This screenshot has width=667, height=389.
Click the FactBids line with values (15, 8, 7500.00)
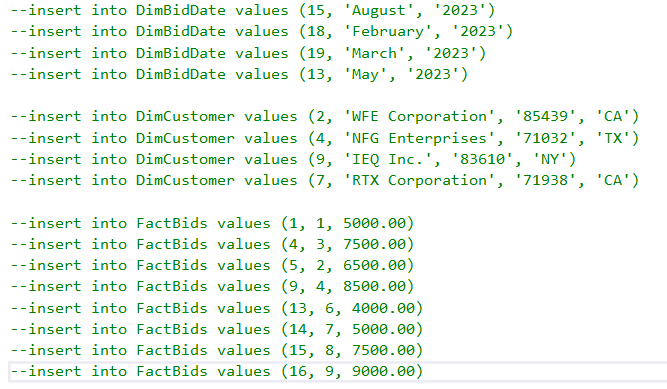pyautogui.click(x=217, y=350)
